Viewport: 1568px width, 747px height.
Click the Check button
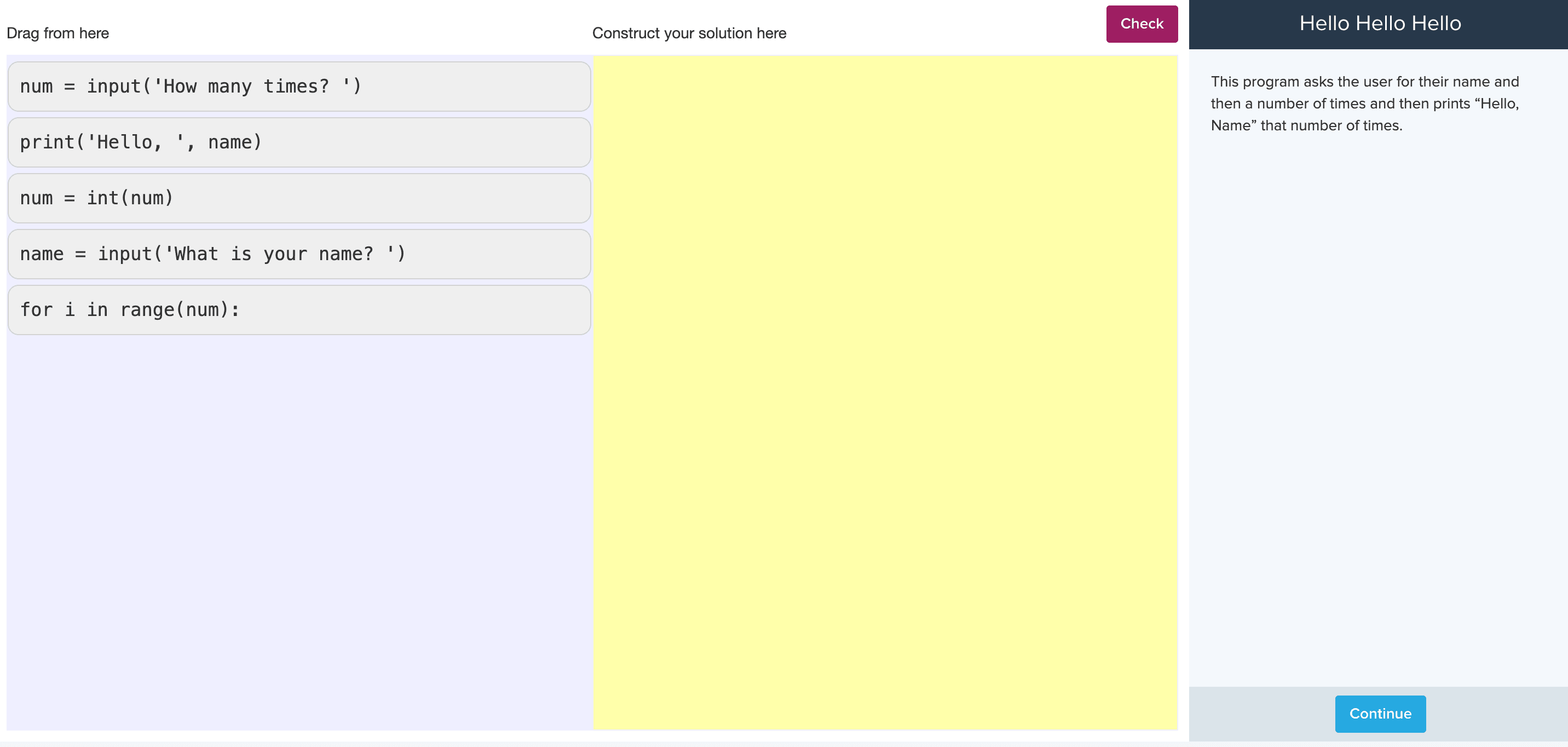point(1142,24)
